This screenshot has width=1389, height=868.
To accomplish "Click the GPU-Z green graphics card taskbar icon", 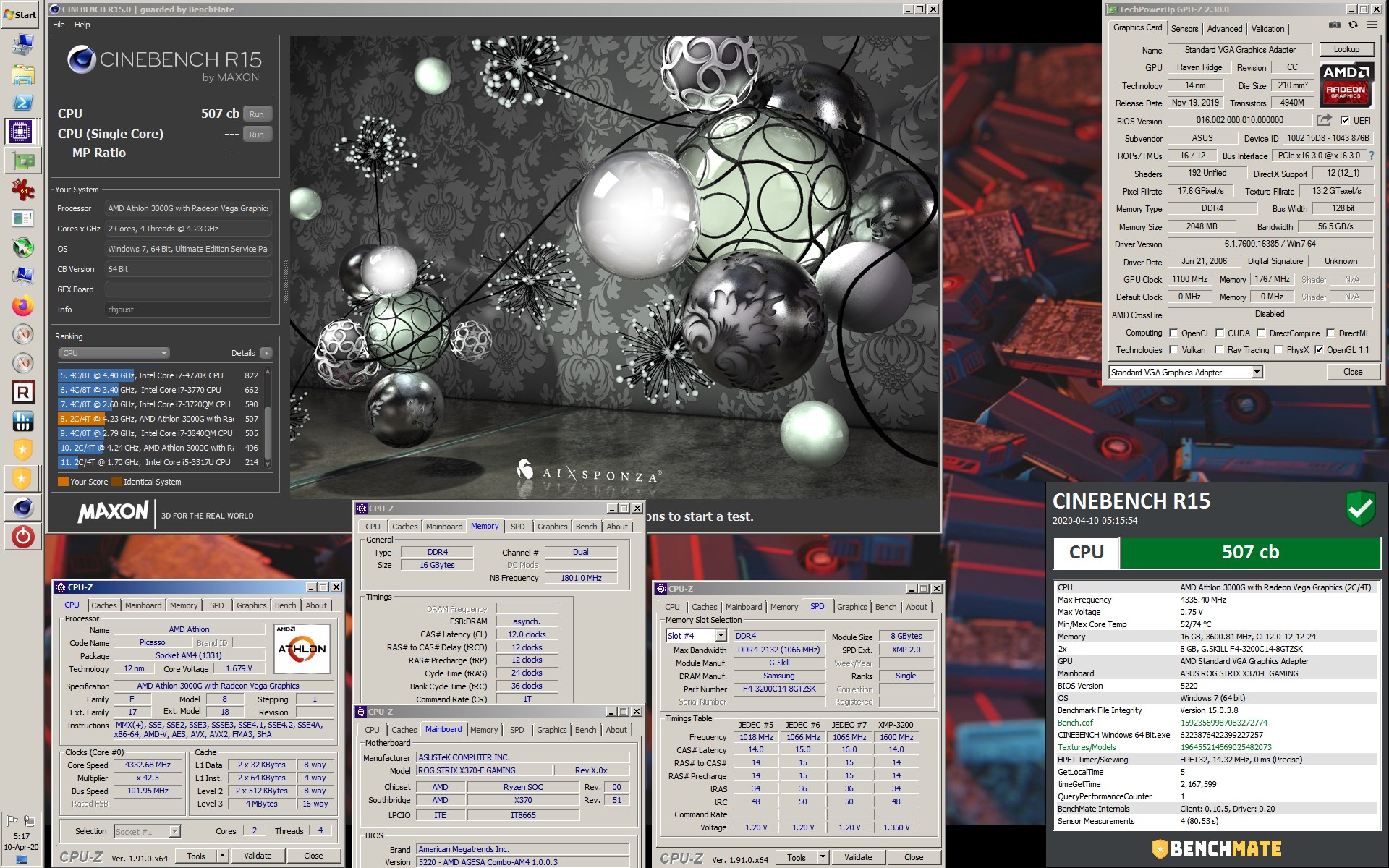I will (23, 161).
